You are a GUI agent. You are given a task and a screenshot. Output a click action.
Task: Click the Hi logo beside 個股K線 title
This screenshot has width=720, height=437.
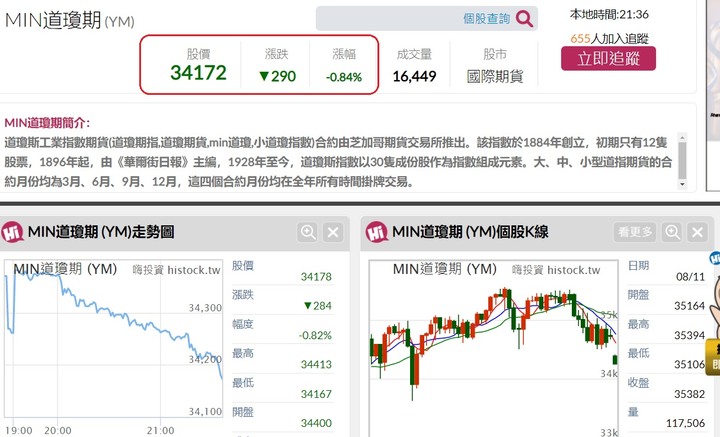[377, 232]
